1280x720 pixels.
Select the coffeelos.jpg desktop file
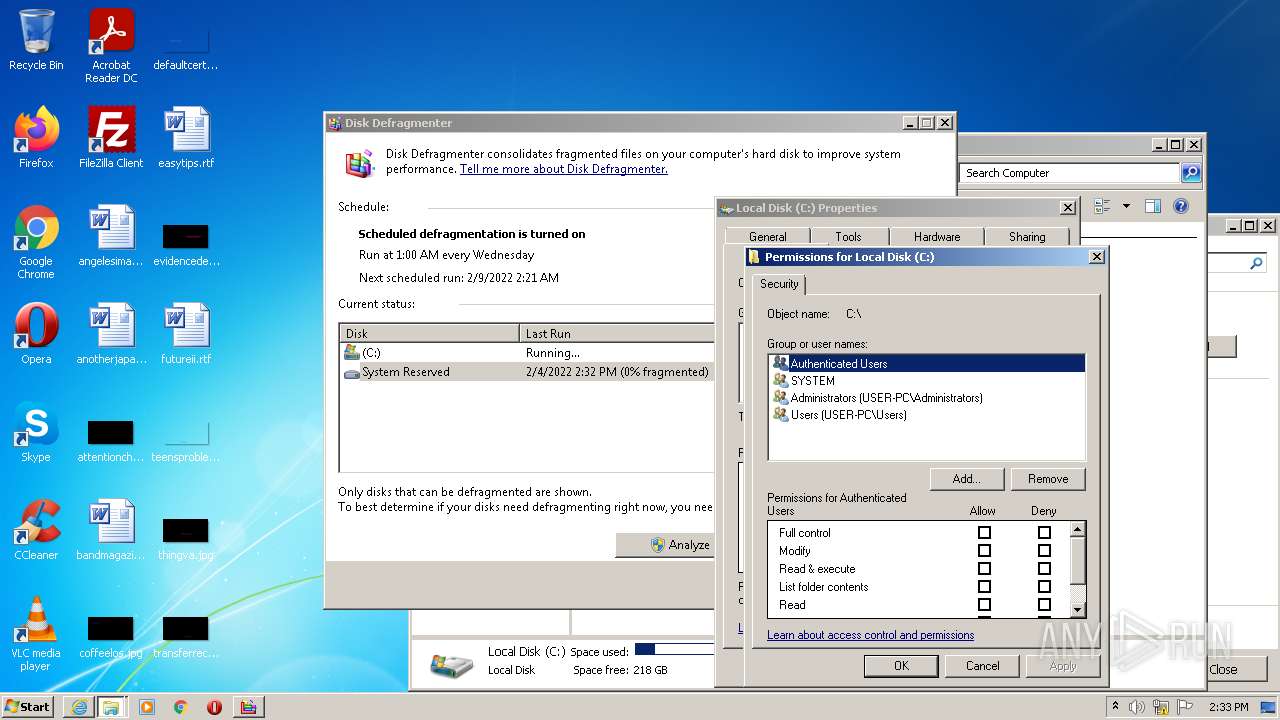pyautogui.click(x=111, y=636)
